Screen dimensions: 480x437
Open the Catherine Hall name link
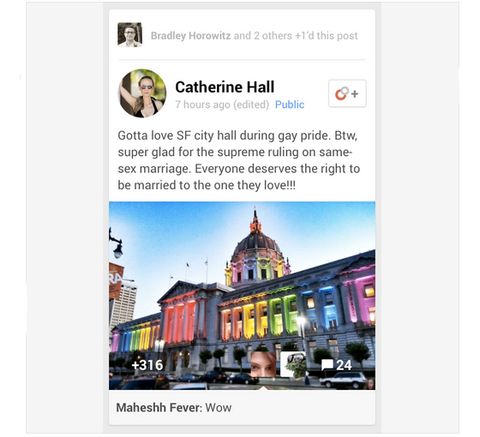[x=225, y=87]
